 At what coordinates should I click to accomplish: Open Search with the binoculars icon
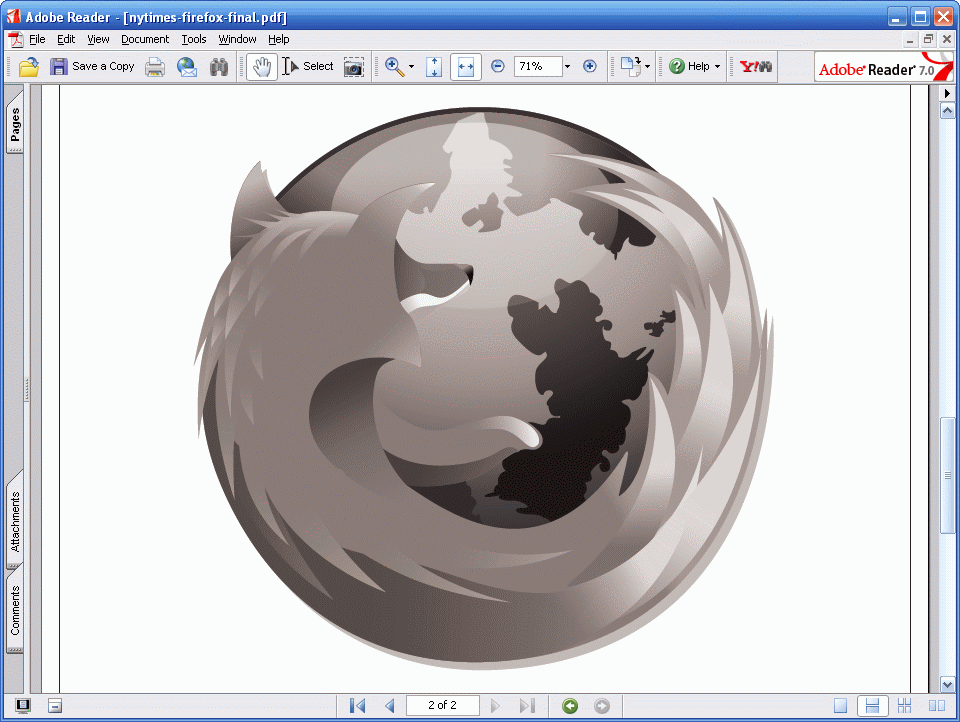[x=219, y=67]
